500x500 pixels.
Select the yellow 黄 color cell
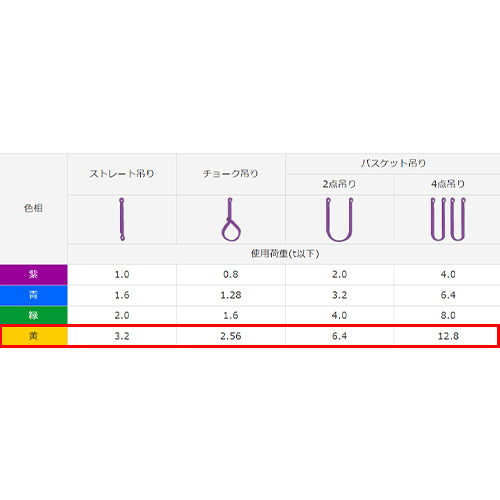point(35,336)
